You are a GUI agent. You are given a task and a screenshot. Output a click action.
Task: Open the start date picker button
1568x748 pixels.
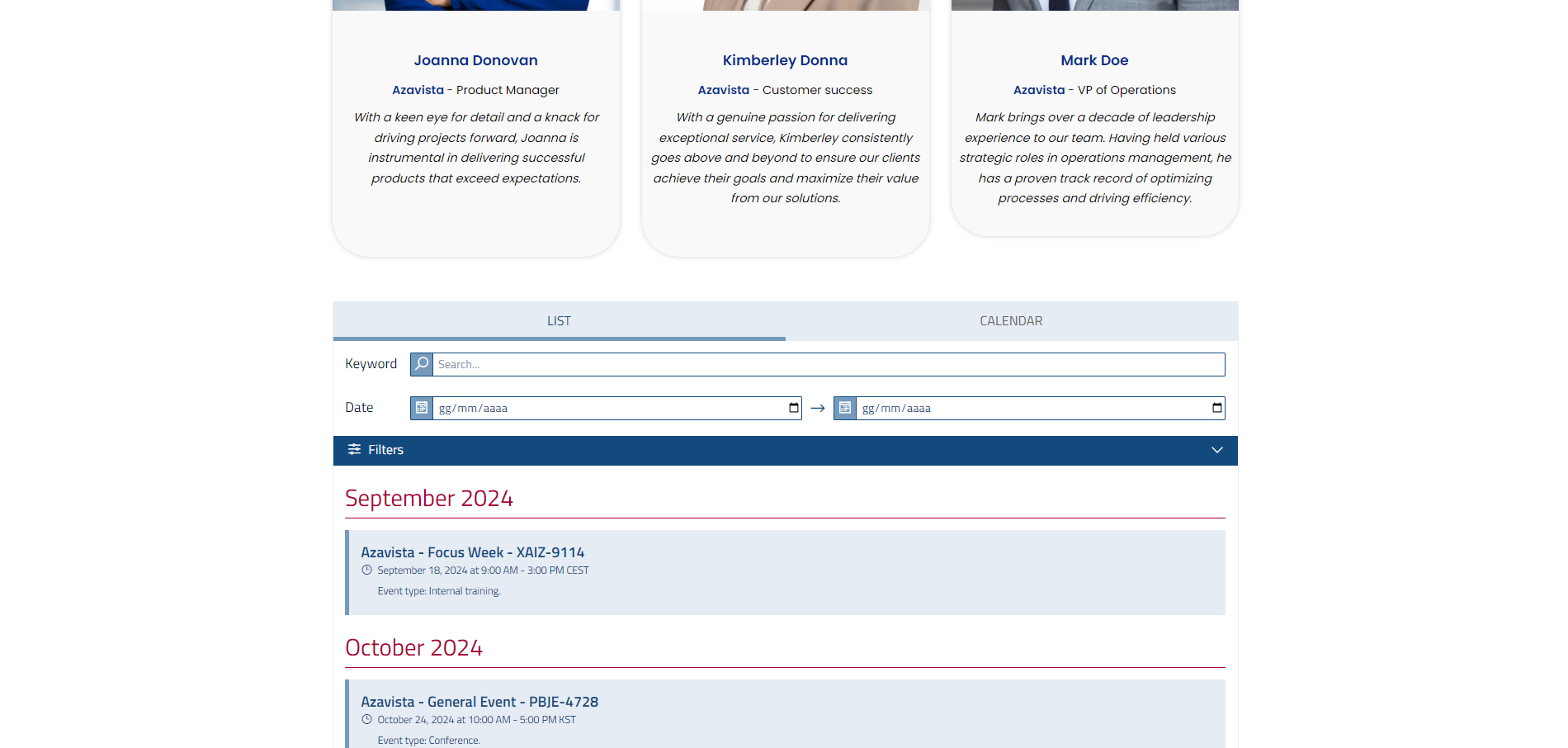coord(794,408)
